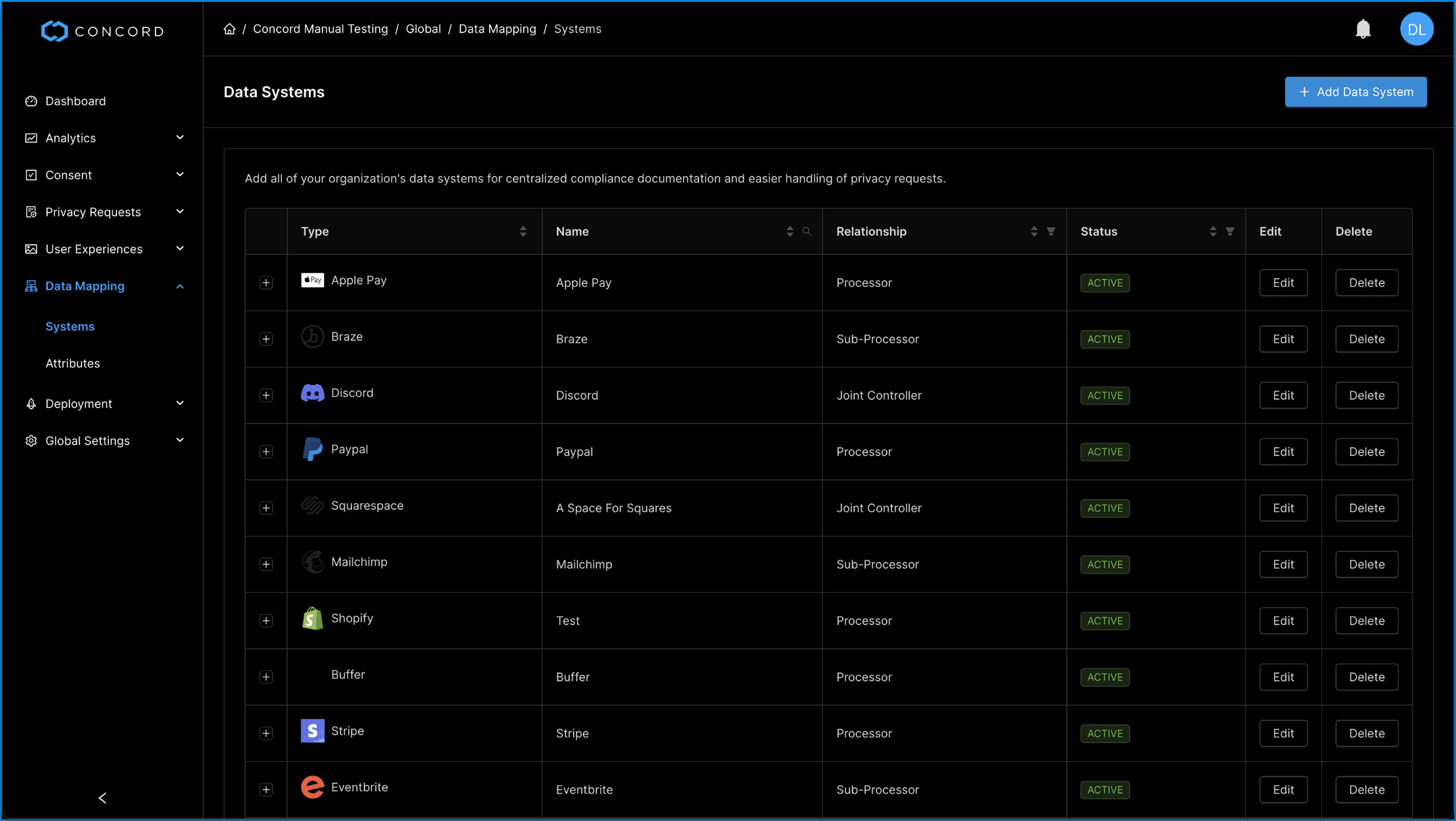Image resolution: width=1456 pixels, height=821 pixels.
Task: Open Global breadcrumb link
Action: [x=423, y=29]
